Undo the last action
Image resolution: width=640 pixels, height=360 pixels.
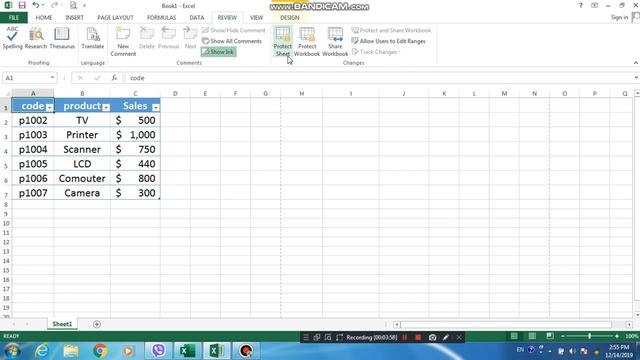point(36,5)
